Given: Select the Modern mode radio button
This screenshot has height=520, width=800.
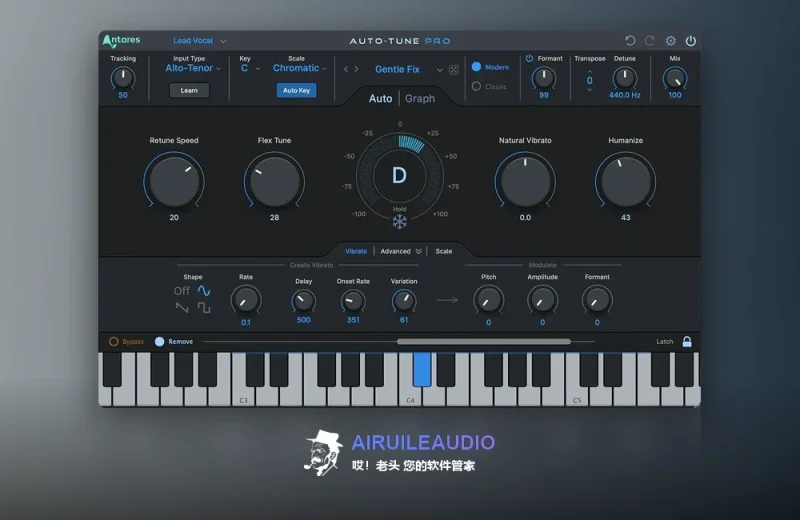Looking at the screenshot, I should [476, 67].
